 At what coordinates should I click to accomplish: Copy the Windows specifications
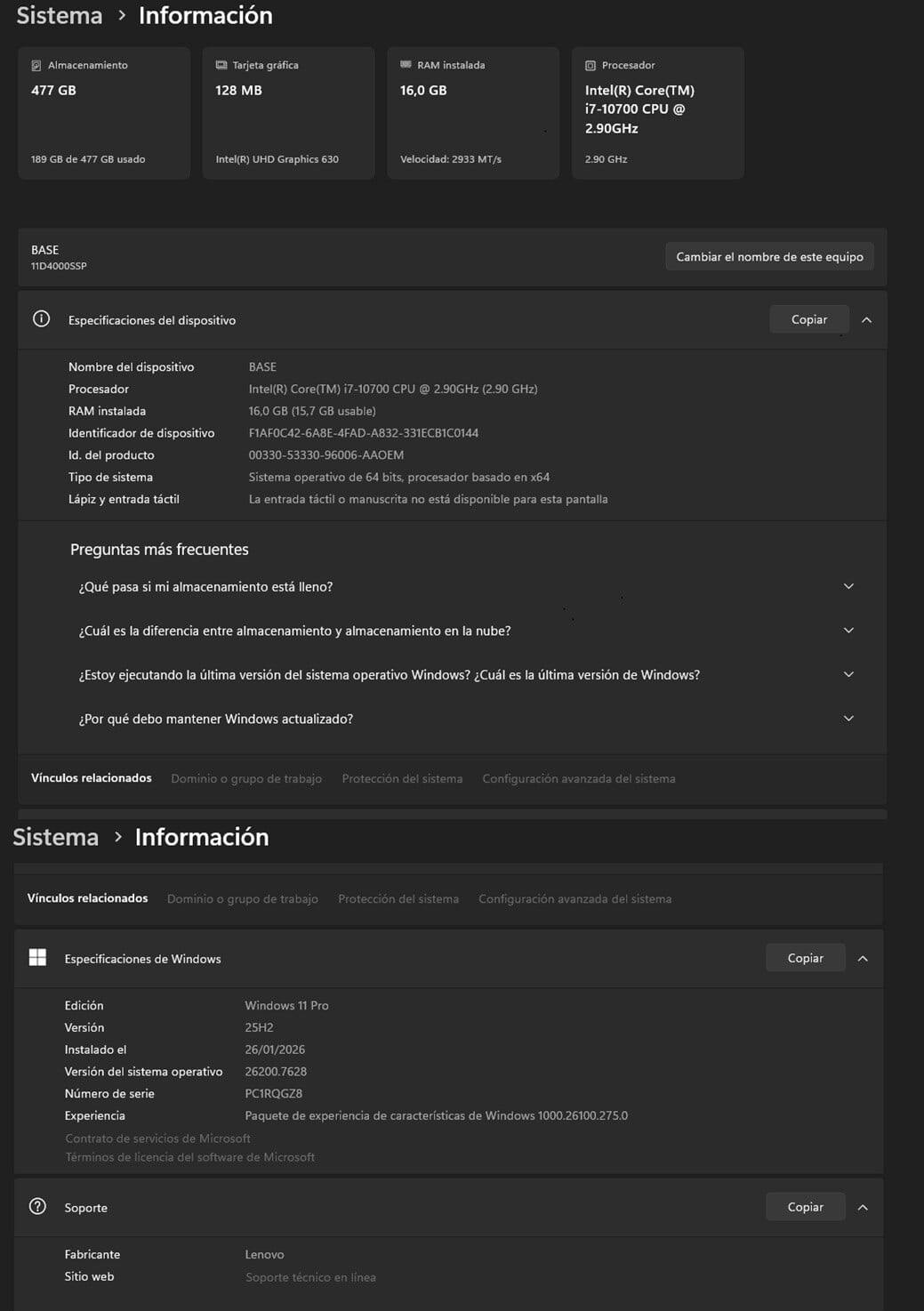[x=805, y=958]
